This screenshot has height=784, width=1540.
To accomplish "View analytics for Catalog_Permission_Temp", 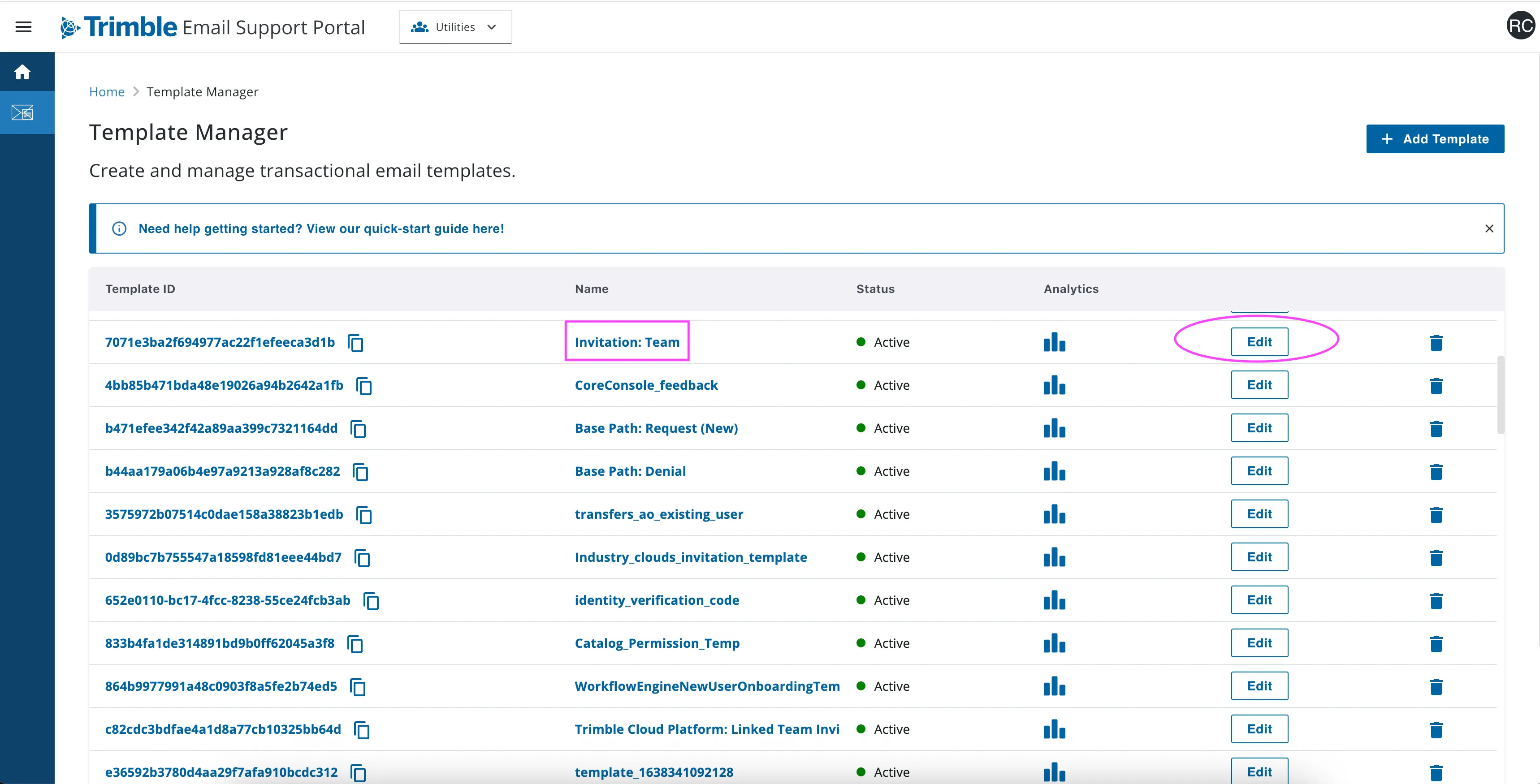I will pos(1055,644).
